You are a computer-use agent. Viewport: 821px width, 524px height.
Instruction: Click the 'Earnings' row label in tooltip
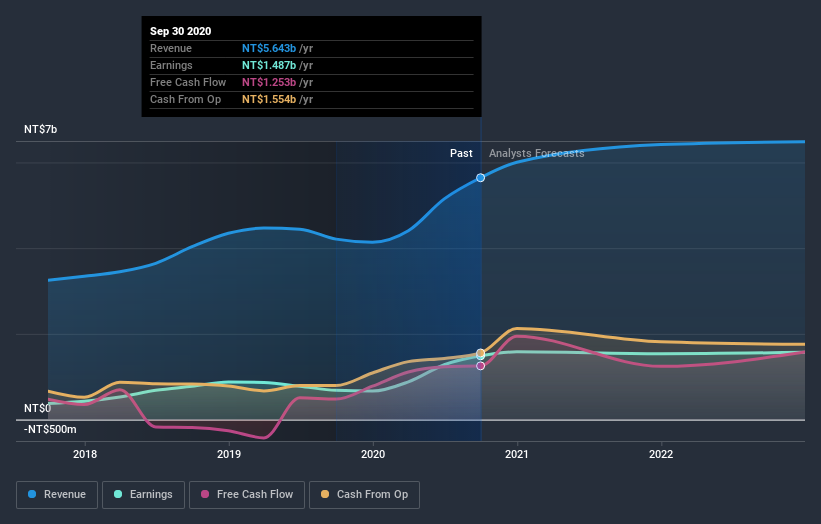(171, 65)
